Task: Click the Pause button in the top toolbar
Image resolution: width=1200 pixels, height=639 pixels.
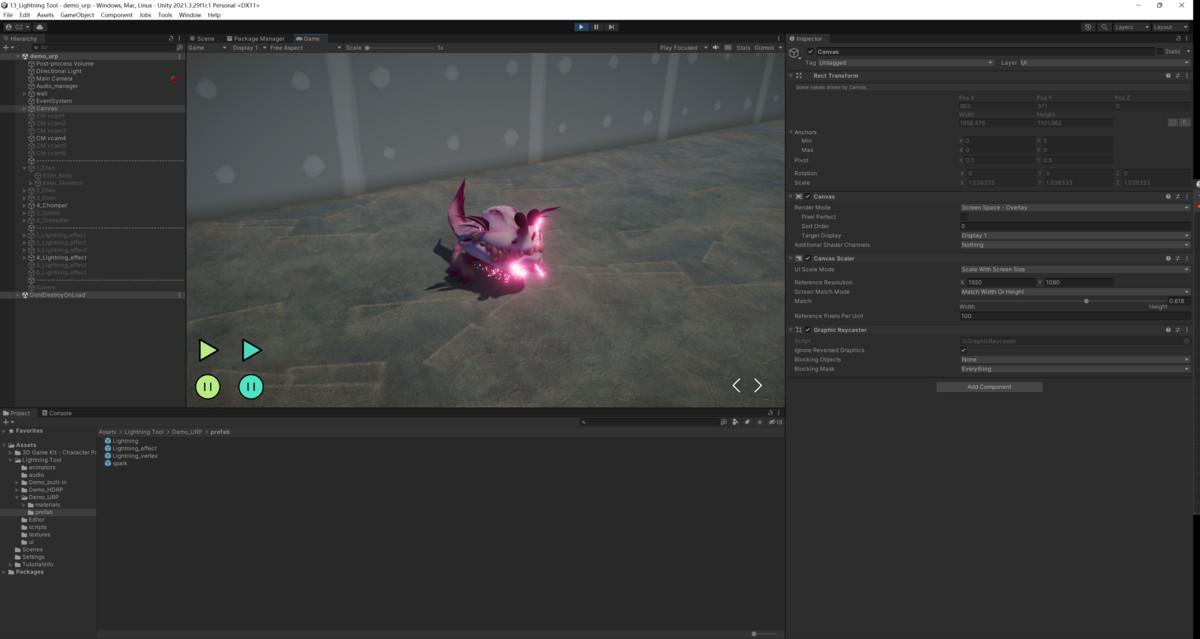Action: 597,27
